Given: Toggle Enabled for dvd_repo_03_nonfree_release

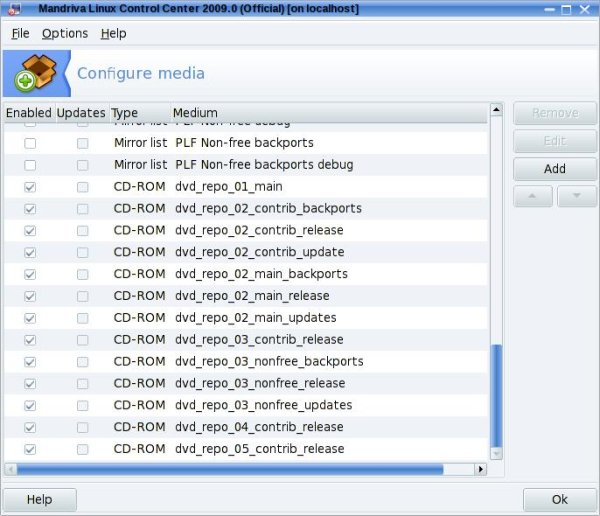Looking at the screenshot, I should 30,383.
